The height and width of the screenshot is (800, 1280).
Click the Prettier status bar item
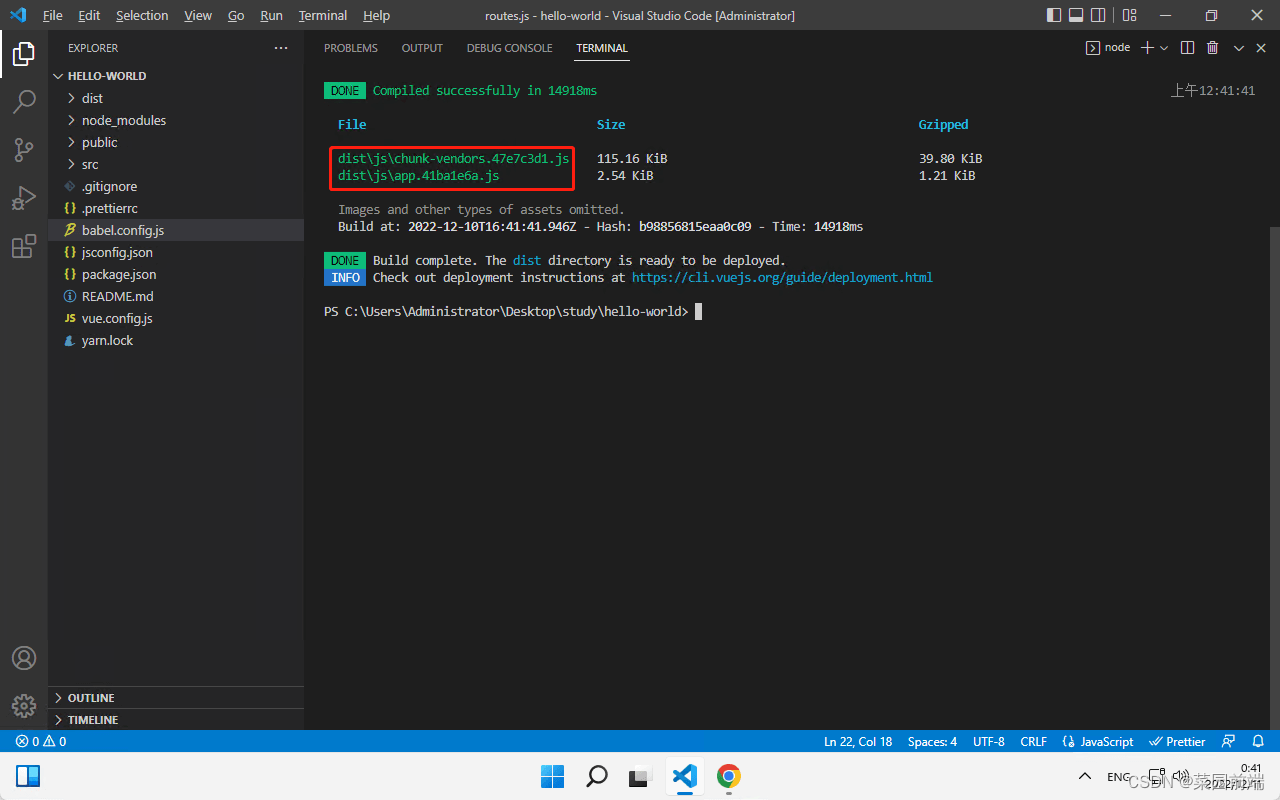coord(1177,742)
